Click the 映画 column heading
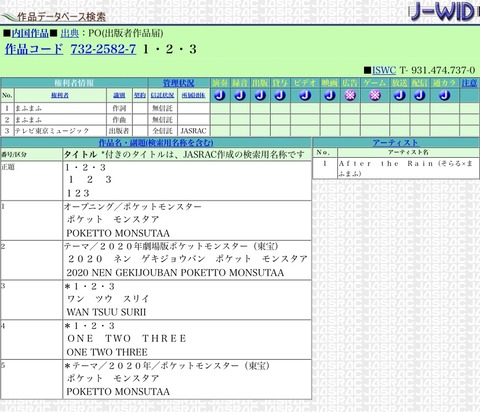The height and width of the screenshot is (412, 480). pos(330,83)
